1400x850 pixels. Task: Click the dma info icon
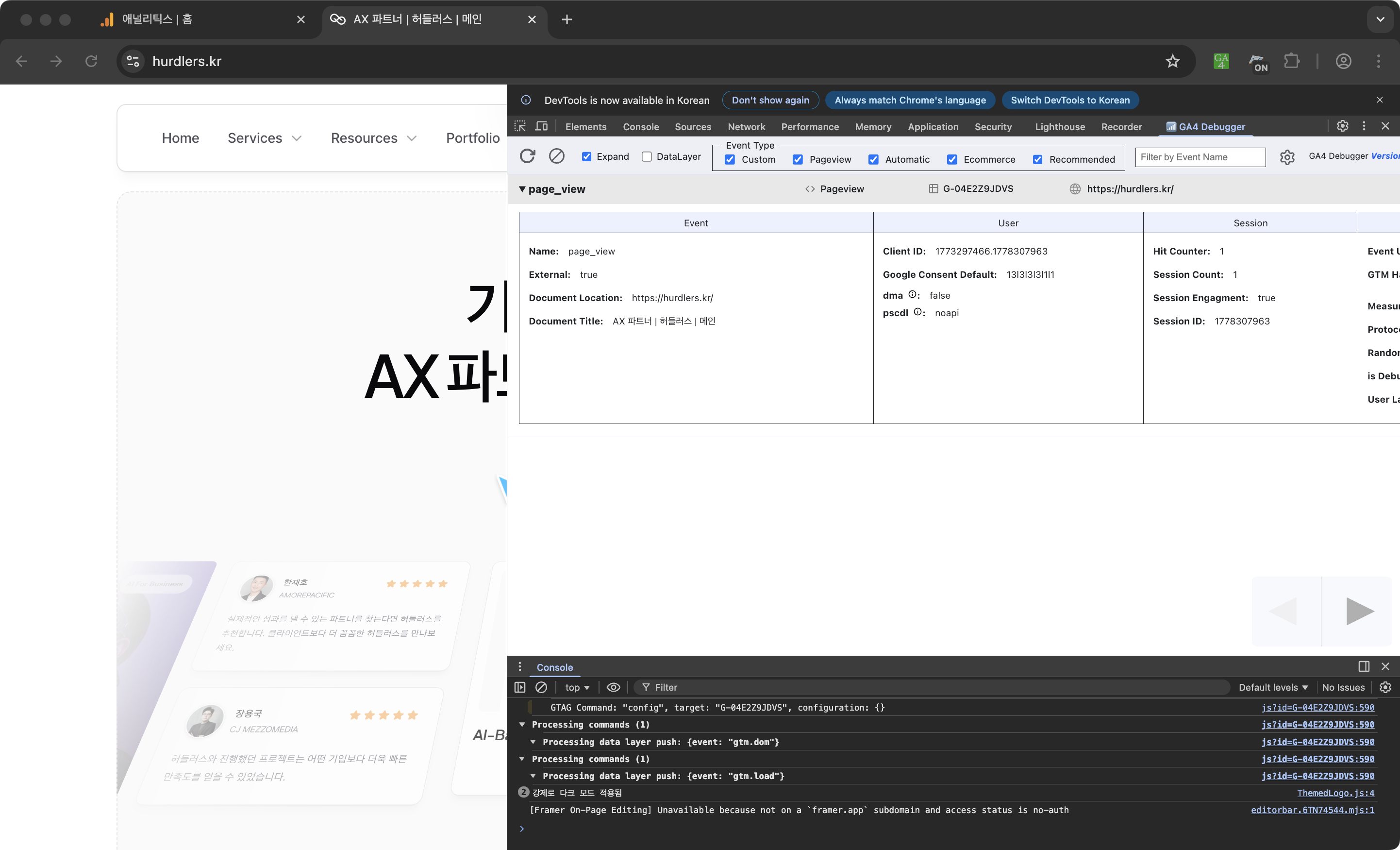click(x=913, y=294)
